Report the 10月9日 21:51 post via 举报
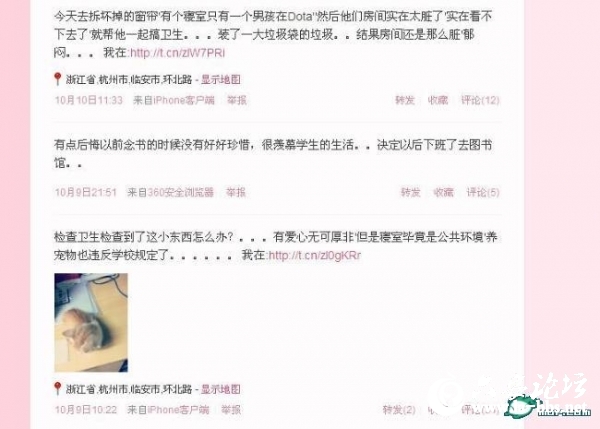Image resolution: width=600 pixels, height=429 pixels. 236,192
